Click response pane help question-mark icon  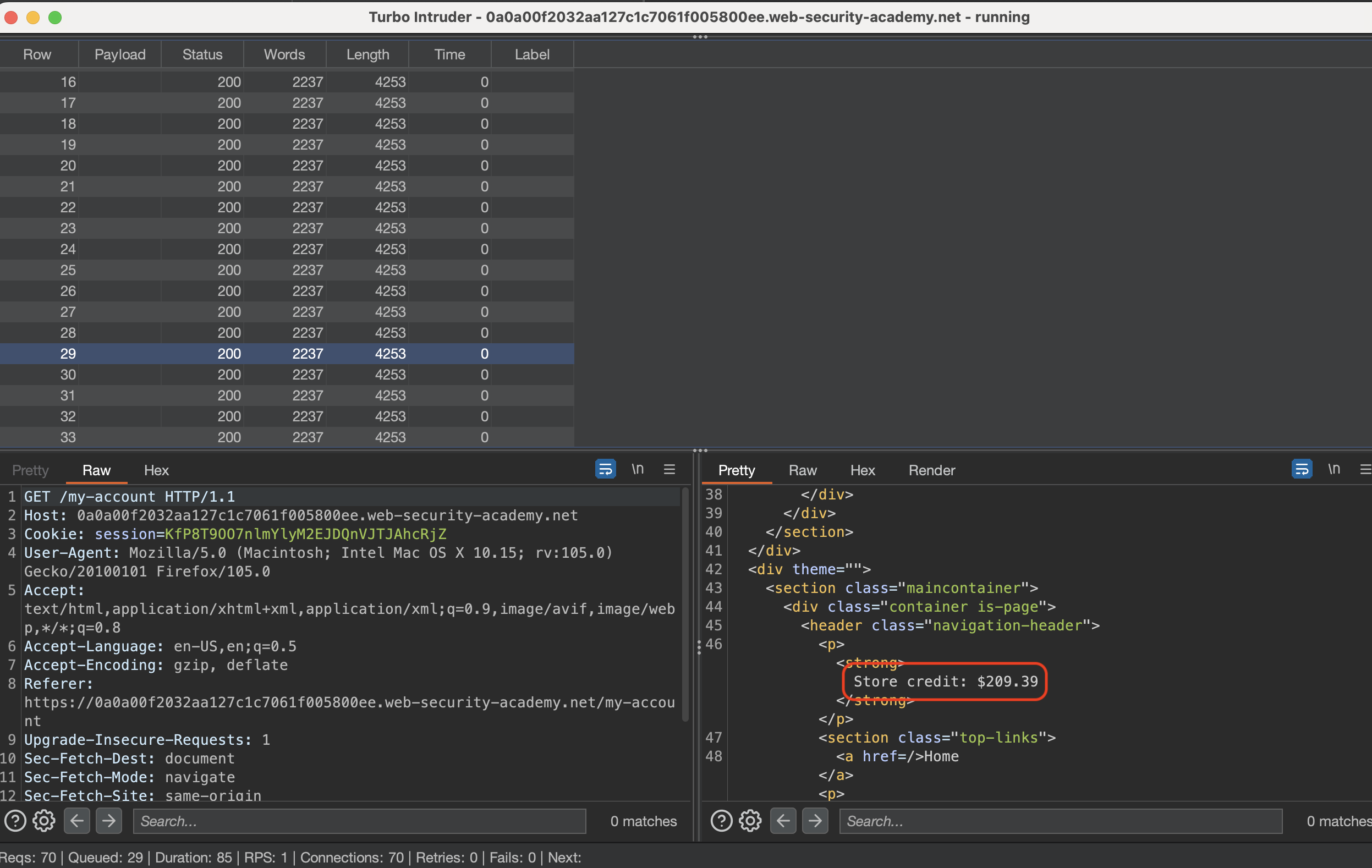721,821
